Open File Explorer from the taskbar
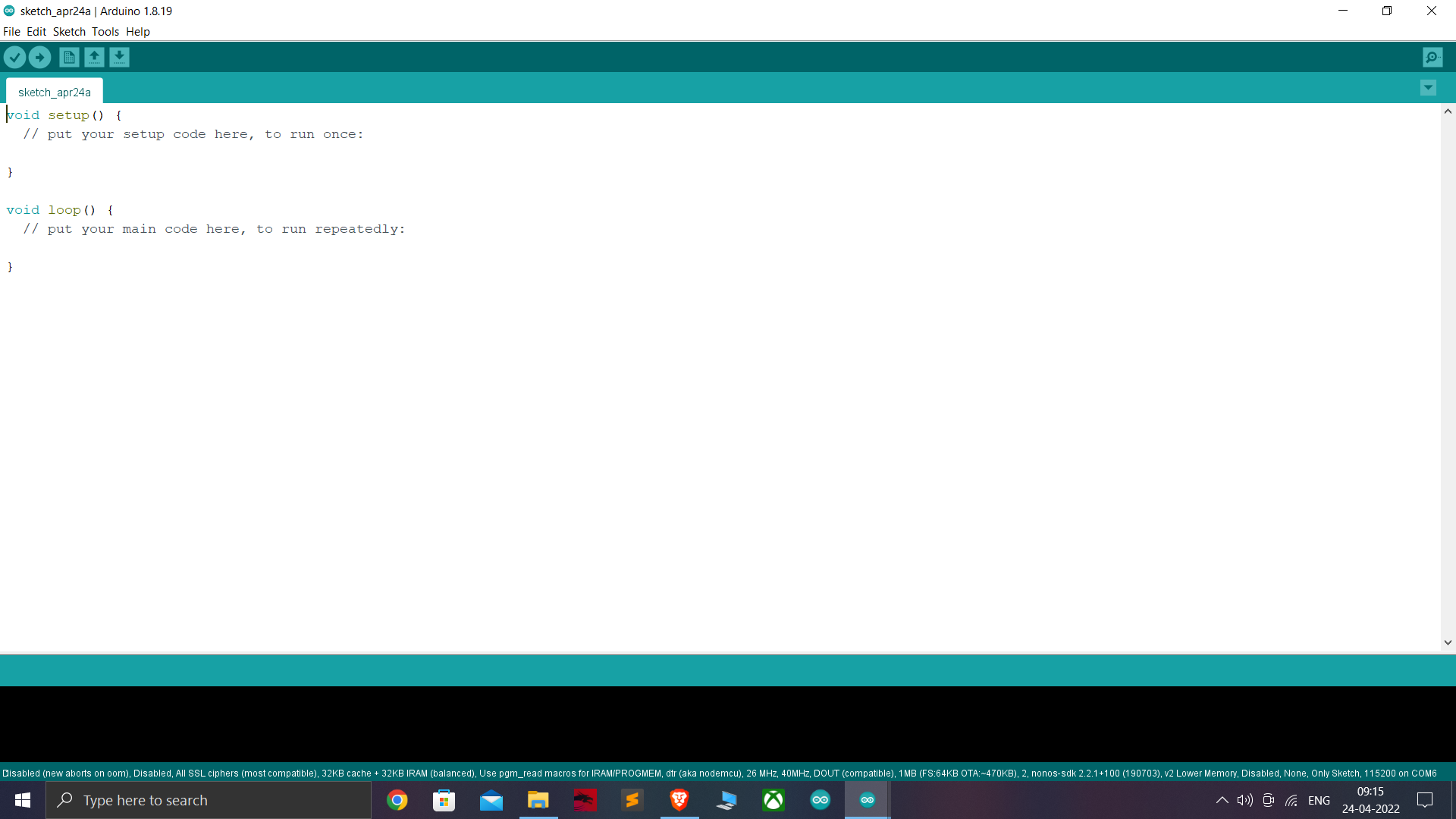This screenshot has height=819, width=1456. 538,800
